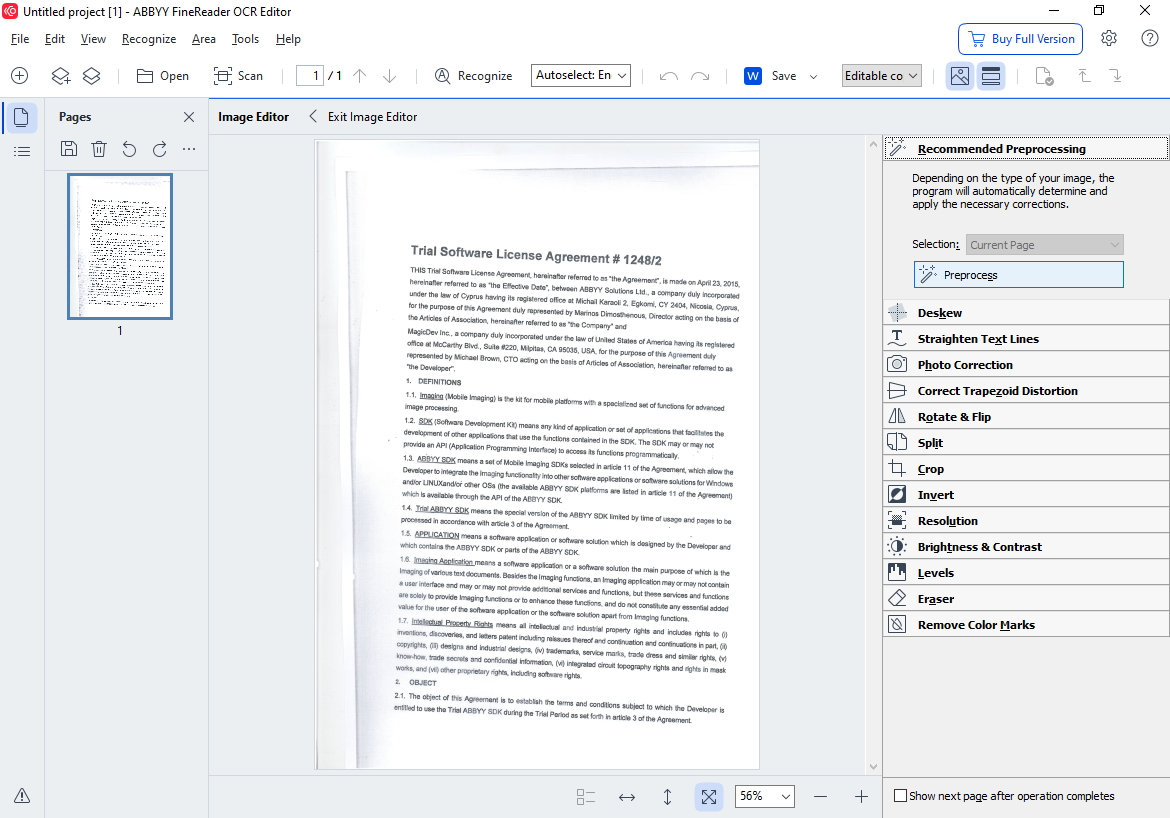Toggle the Image pane view
Viewport: 1170px width, 818px height.
pos(960,75)
